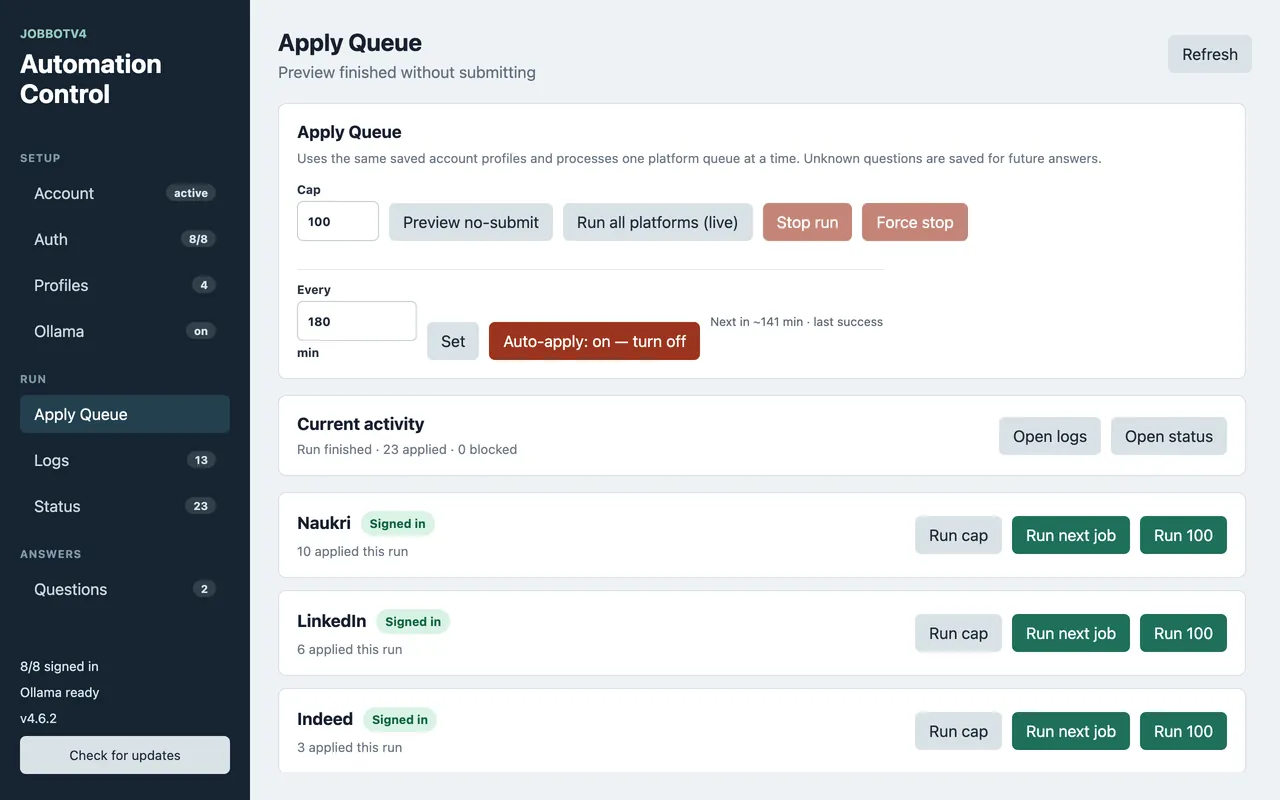This screenshot has height=800, width=1280.
Task: Click Open logs in Current activity
Action: [1050, 436]
